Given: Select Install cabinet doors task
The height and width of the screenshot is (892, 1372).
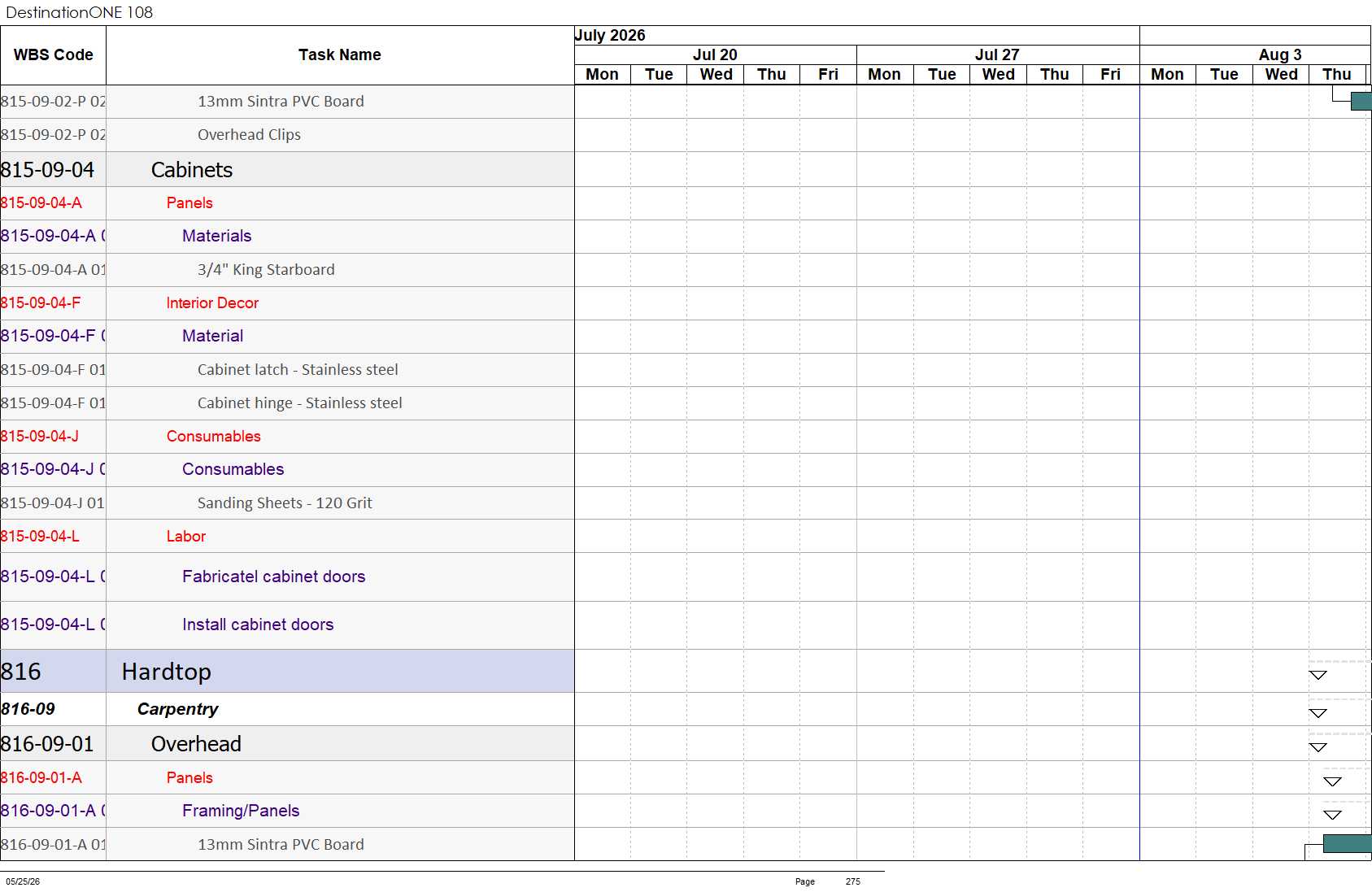Looking at the screenshot, I should click(x=258, y=624).
